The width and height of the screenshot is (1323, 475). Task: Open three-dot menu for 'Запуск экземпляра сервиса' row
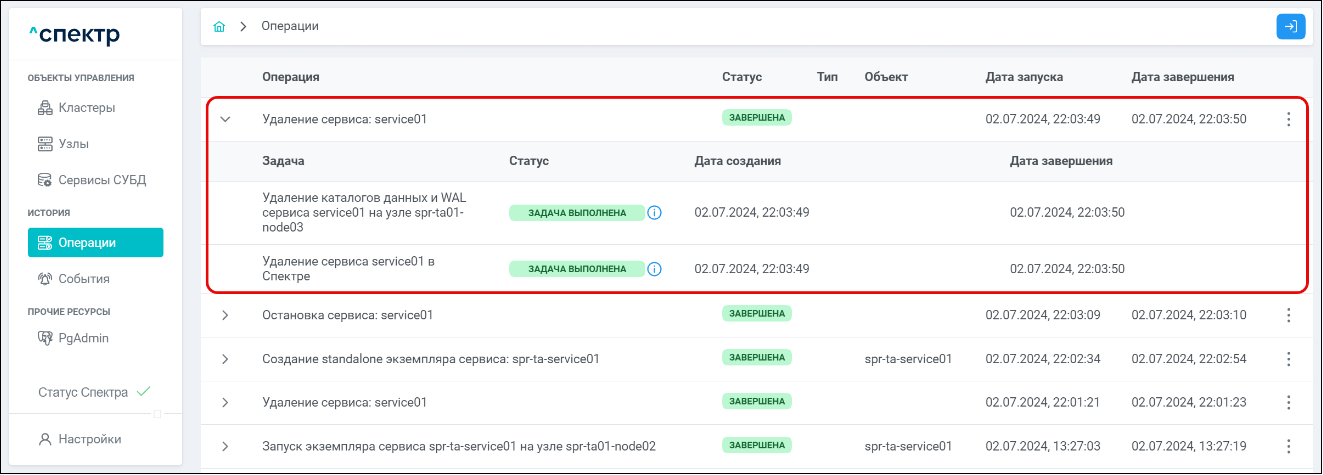1288,446
